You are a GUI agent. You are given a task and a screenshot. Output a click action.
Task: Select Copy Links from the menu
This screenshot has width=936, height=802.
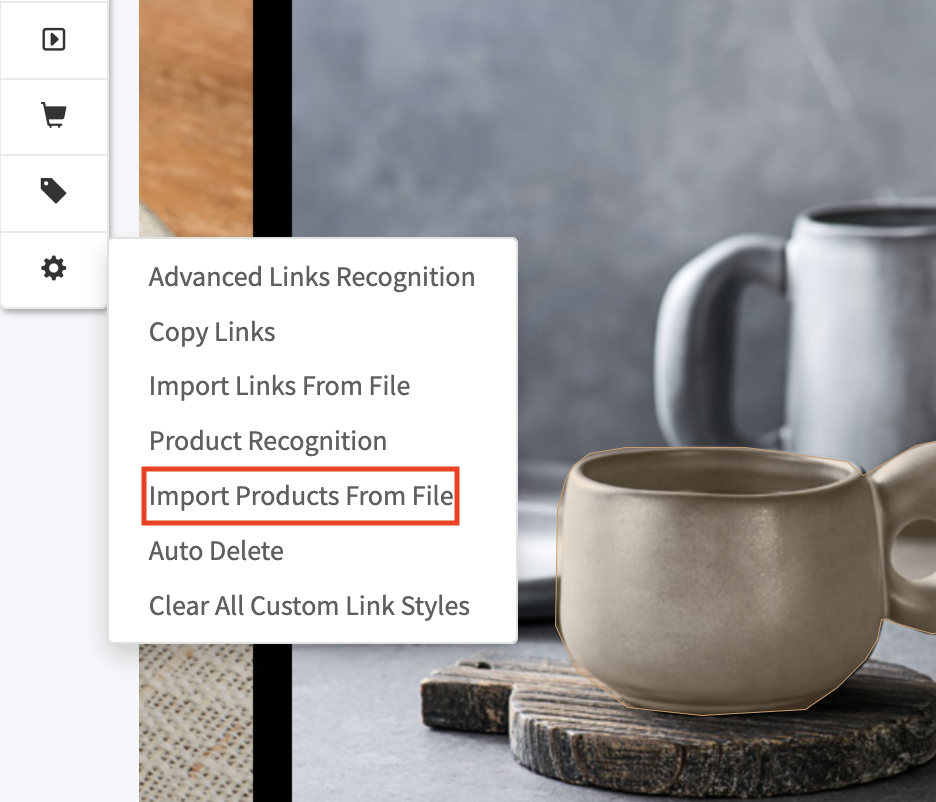click(212, 332)
